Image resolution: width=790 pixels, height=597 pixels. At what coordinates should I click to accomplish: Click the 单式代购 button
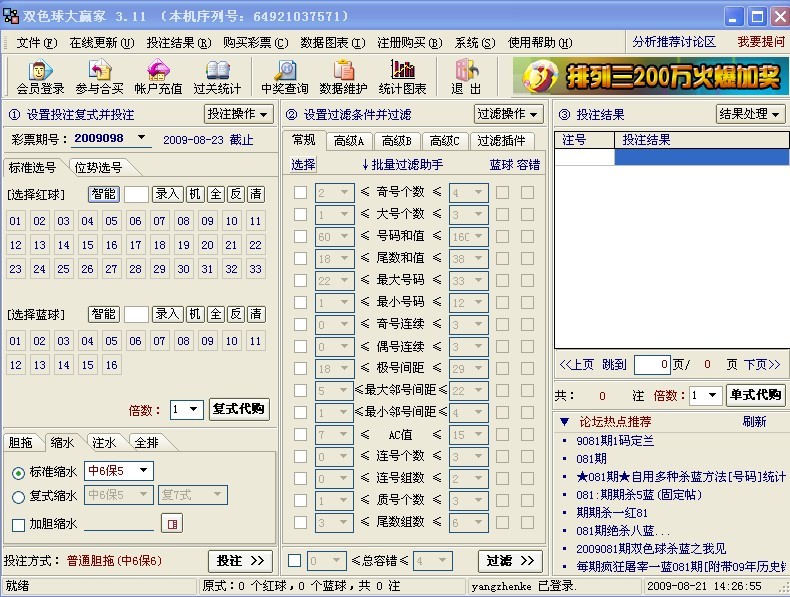pyautogui.click(x=756, y=395)
